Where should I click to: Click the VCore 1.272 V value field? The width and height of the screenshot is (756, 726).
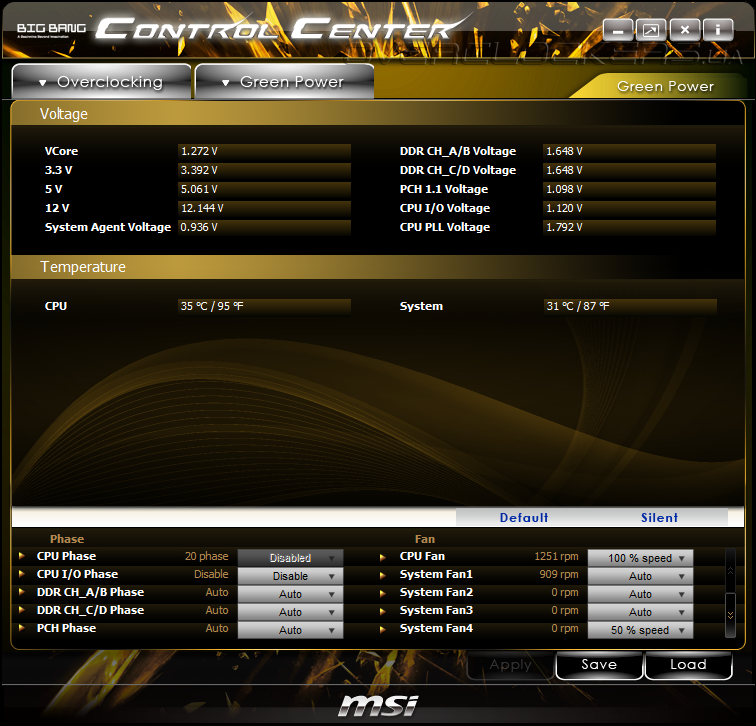264,151
